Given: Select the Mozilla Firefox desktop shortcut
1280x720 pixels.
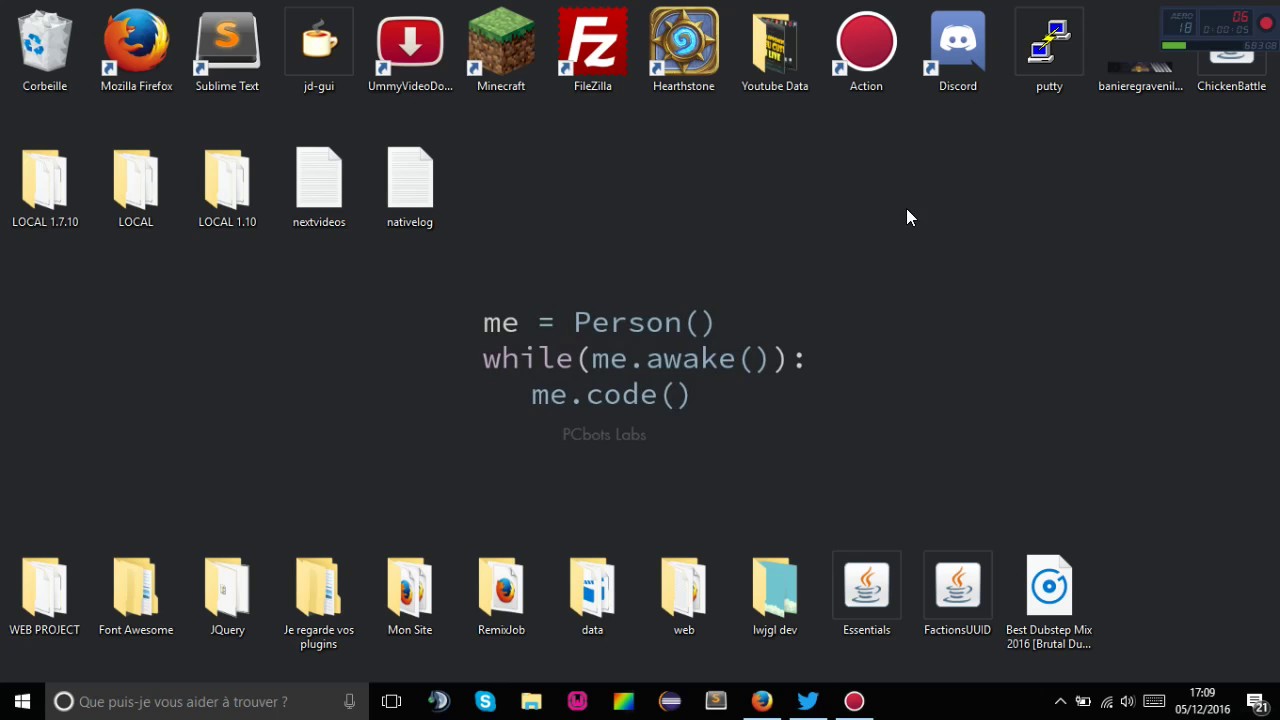Looking at the screenshot, I should coord(136,50).
